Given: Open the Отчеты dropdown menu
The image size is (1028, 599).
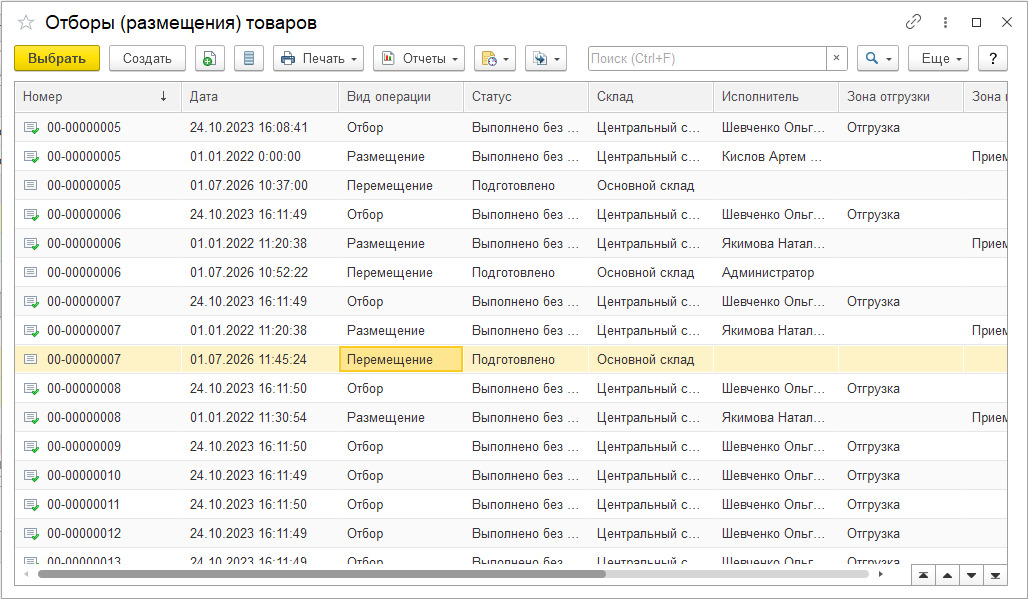Looking at the screenshot, I should click(419, 58).
